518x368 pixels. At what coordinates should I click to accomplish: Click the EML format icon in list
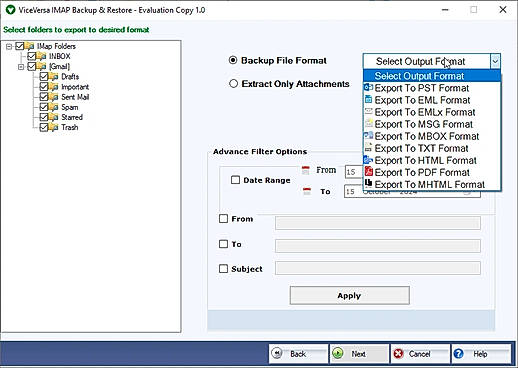coord(368,99)
